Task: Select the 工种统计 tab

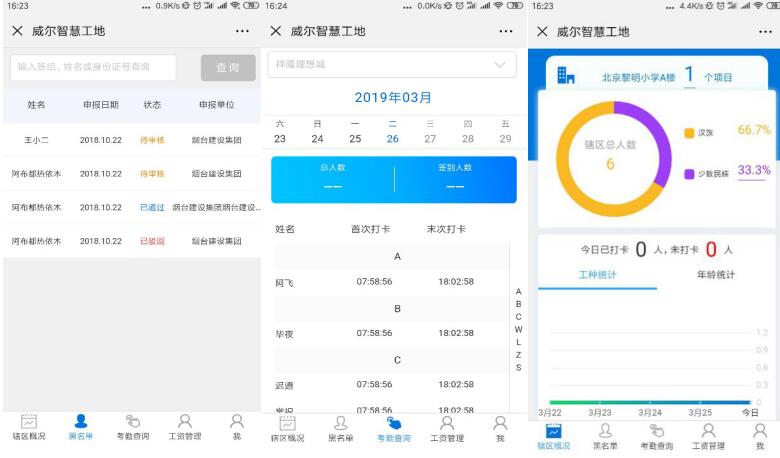Action: [598, 275]
